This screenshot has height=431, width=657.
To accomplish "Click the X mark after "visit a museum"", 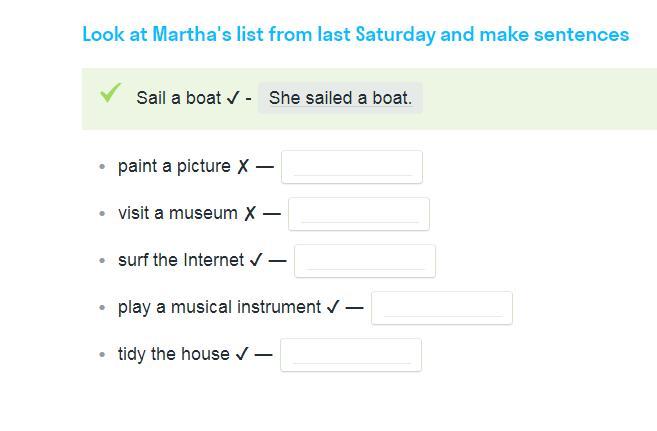I will point(250,214).
